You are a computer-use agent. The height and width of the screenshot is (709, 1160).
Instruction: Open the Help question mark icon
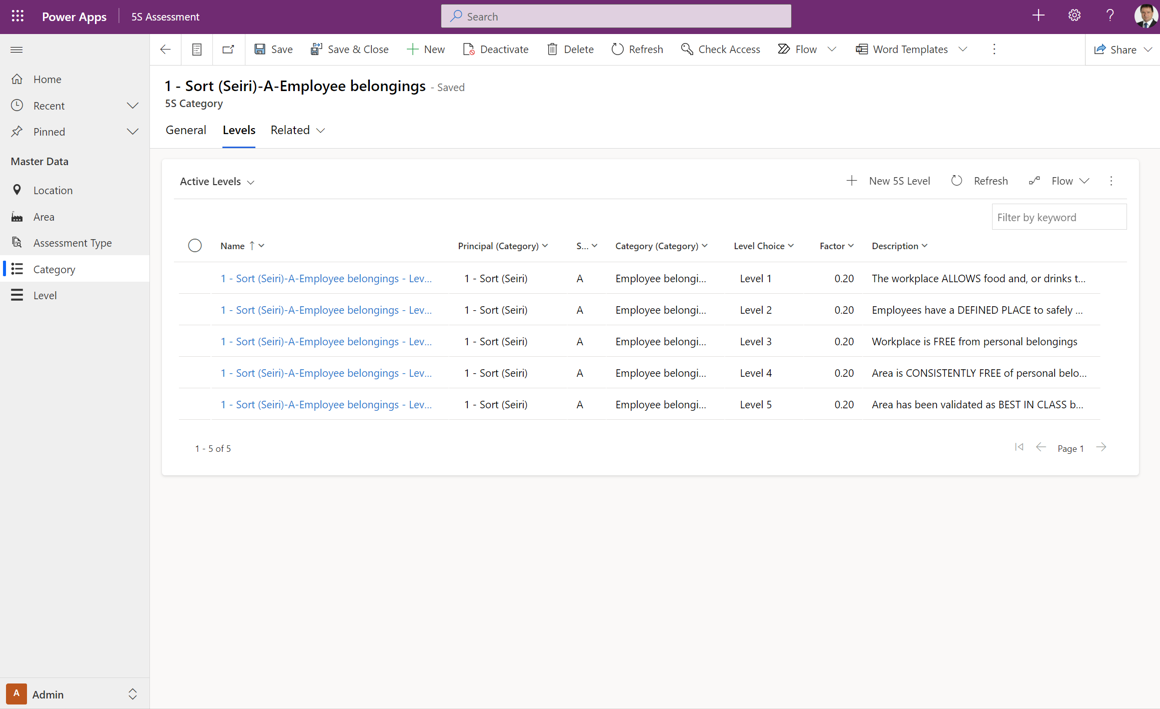pos(1110,16)
